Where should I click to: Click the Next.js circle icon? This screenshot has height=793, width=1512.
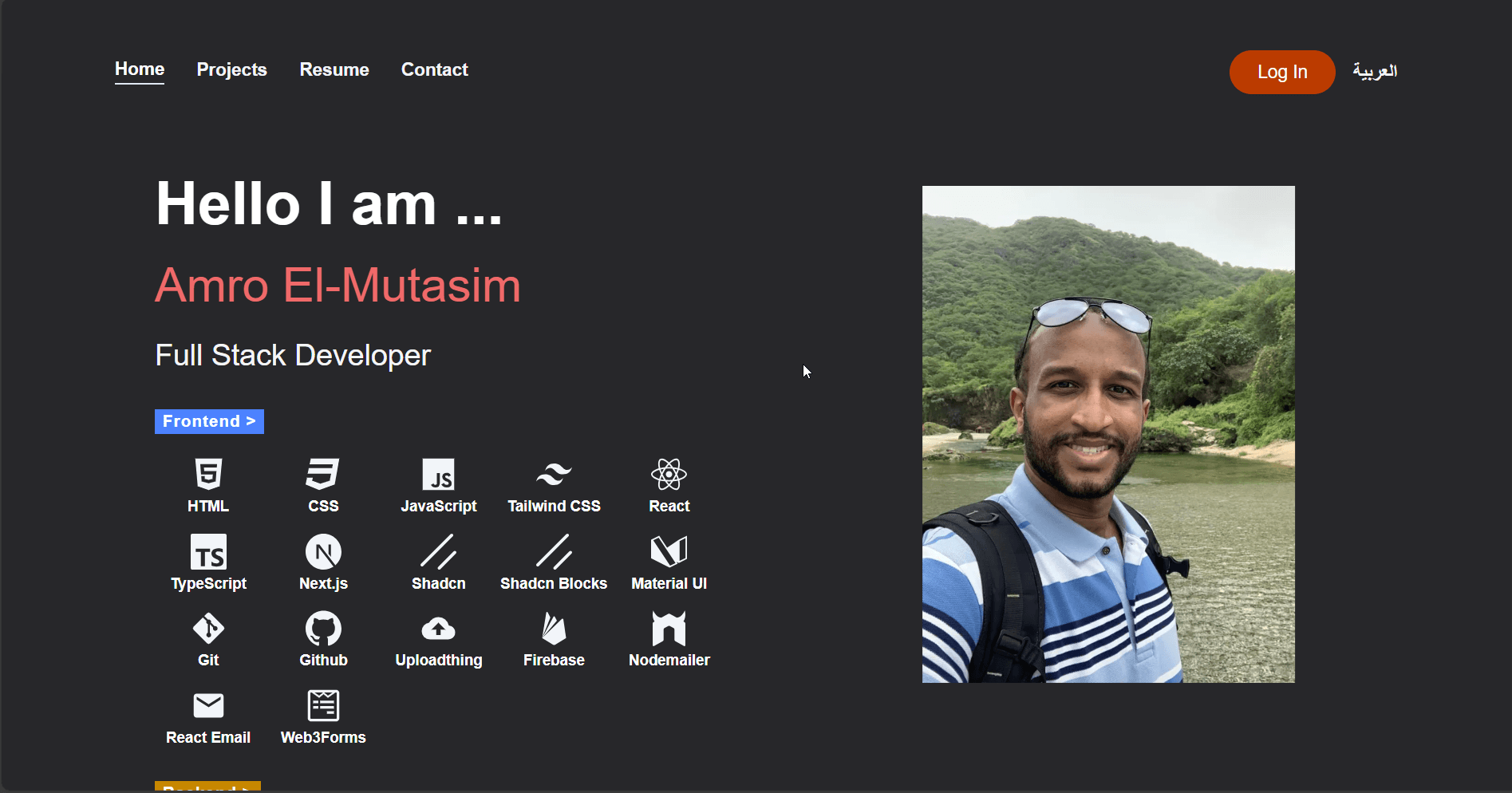[x=323, y=551]
